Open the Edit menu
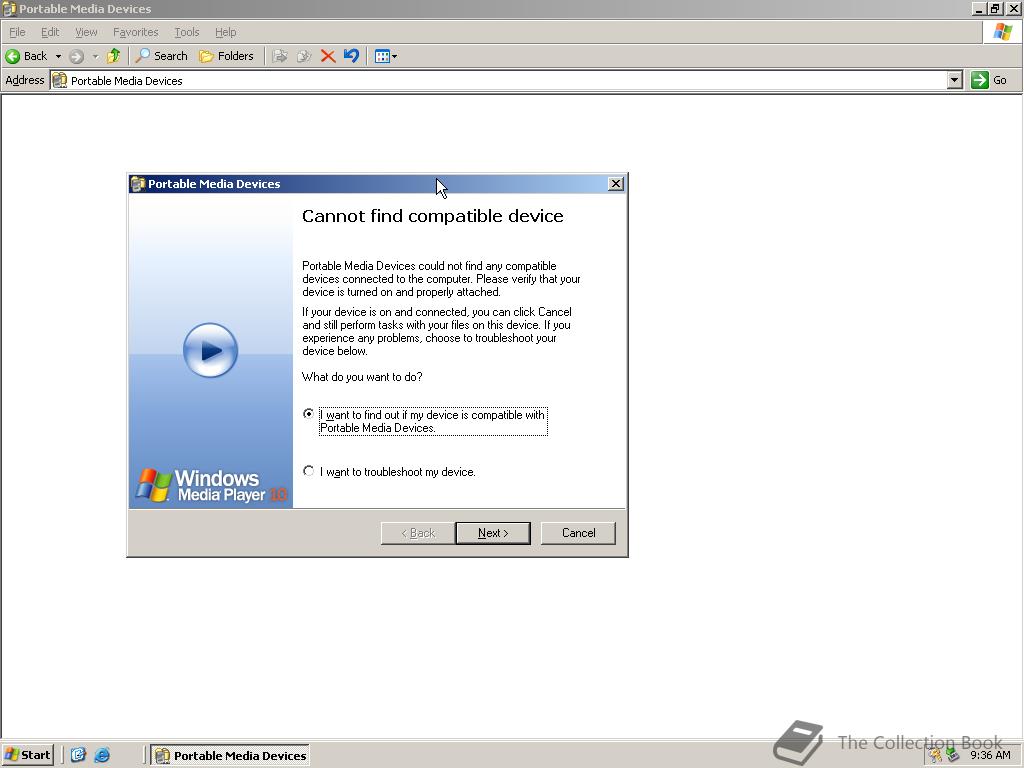 pyautogui.click(x=50, y=32)
